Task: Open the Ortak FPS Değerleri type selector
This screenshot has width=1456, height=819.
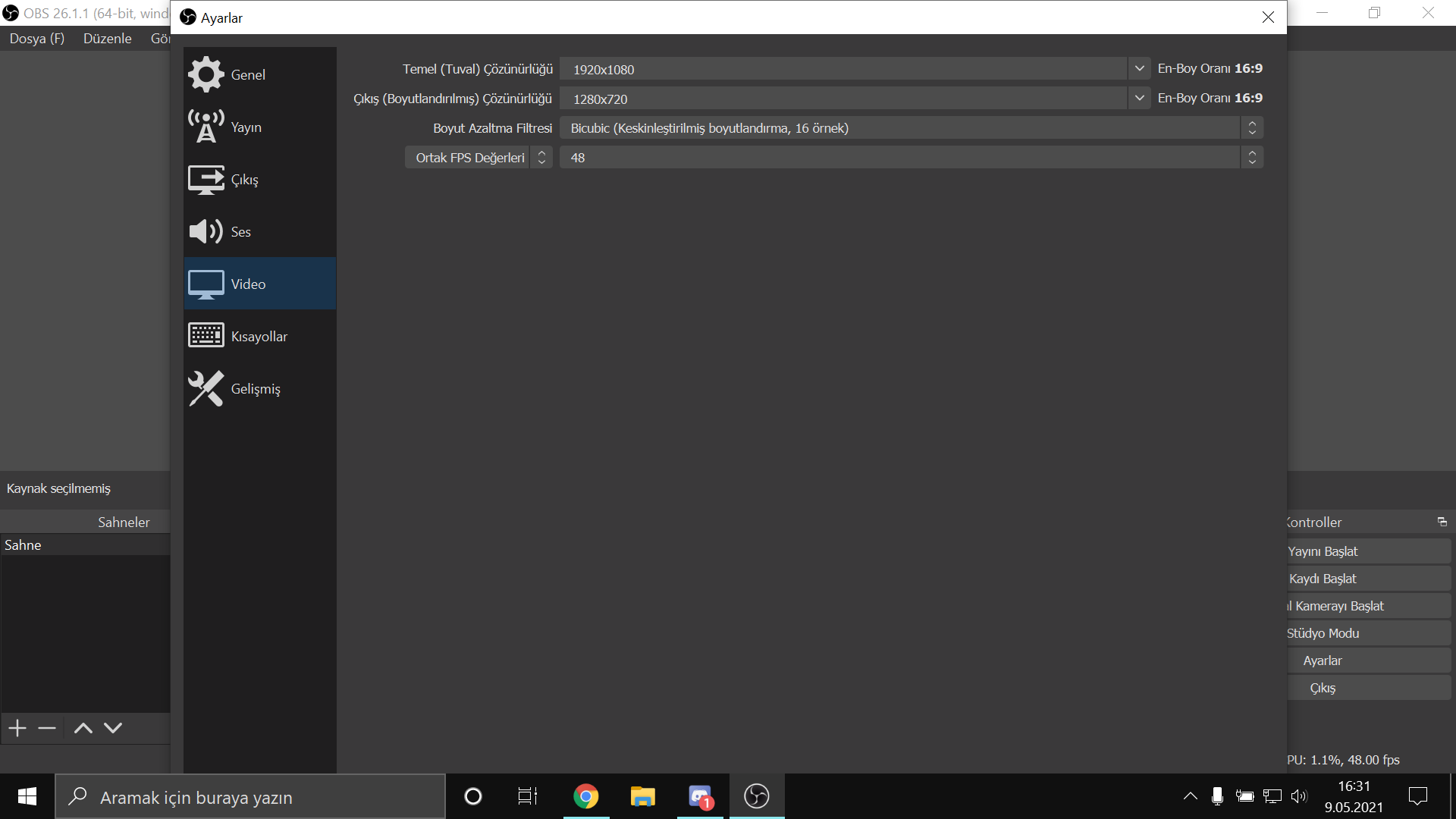Action: [x=479, y=157]
